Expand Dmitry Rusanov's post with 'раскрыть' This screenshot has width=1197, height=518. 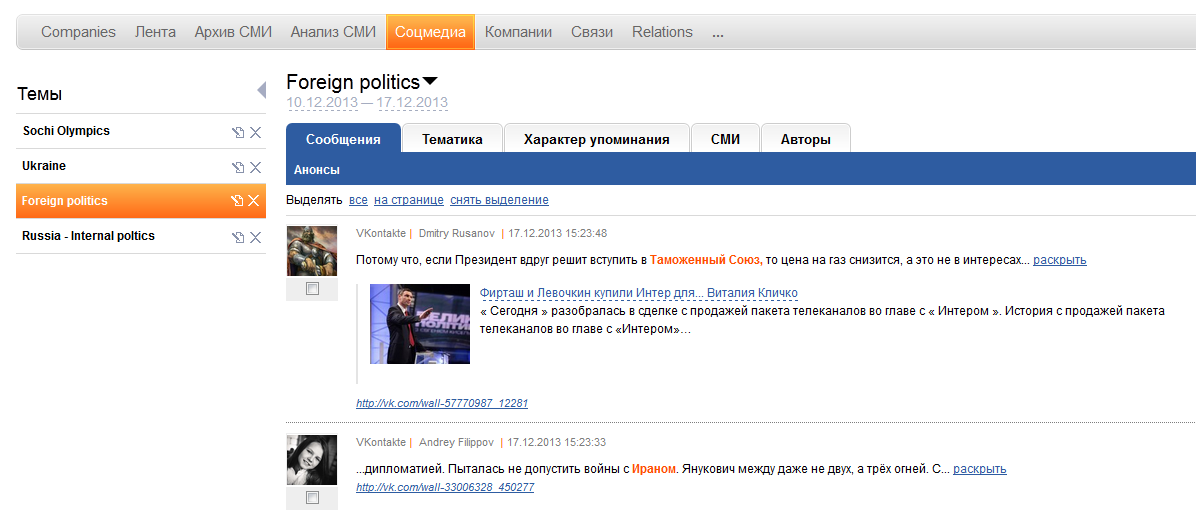pos(1060,260)
